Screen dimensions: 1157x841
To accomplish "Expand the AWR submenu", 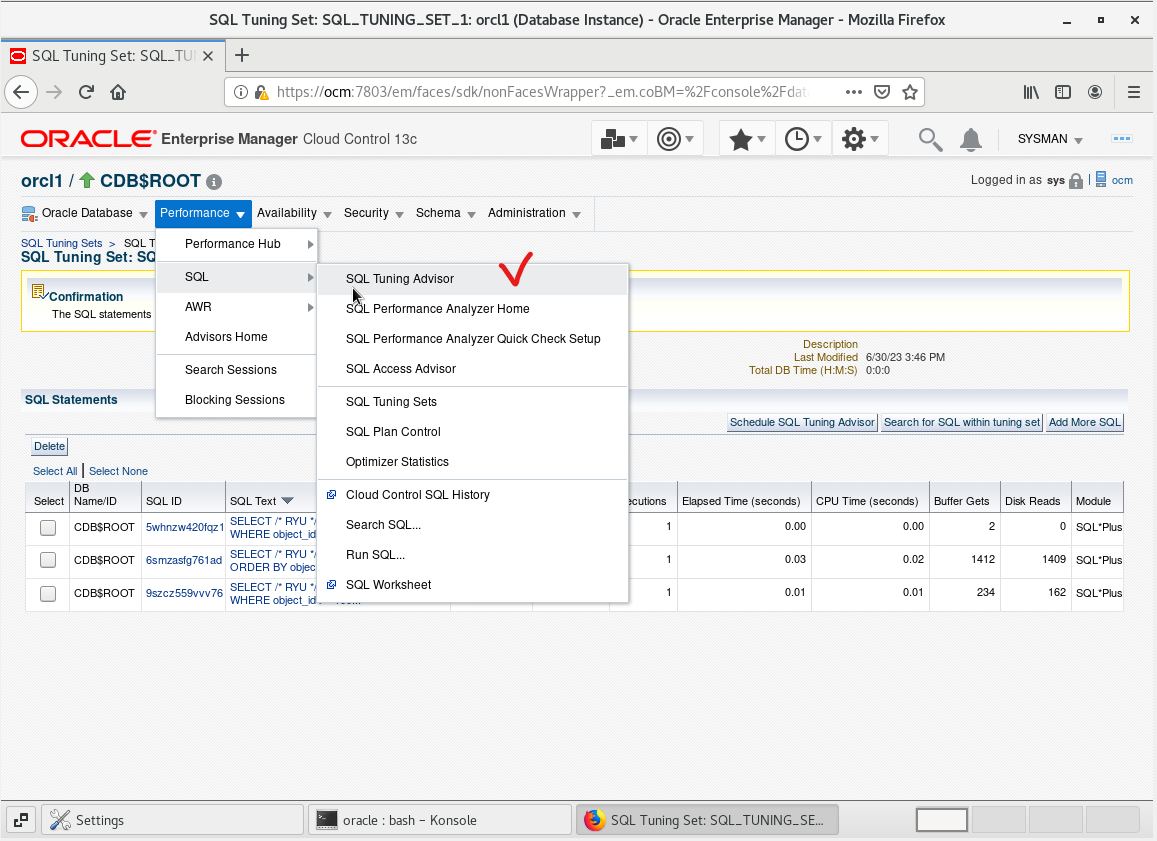I will click(x=236, y=307).
